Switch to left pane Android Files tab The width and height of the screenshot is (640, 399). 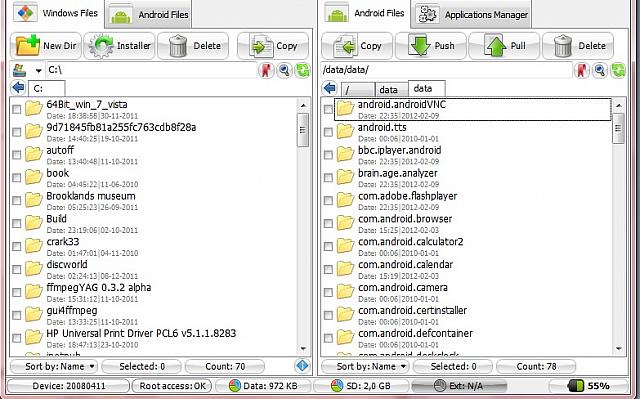tap(149, 14)
